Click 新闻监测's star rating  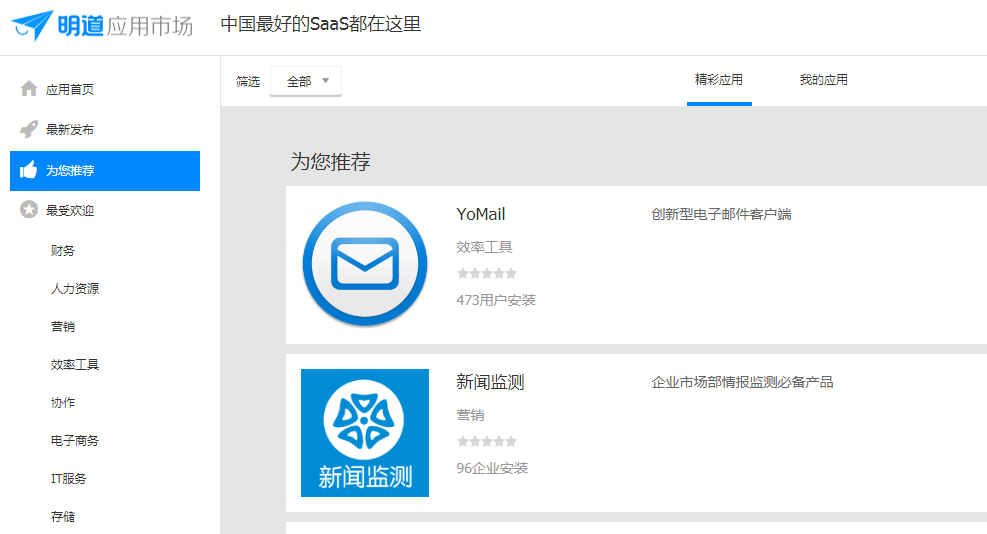[487, 441]
